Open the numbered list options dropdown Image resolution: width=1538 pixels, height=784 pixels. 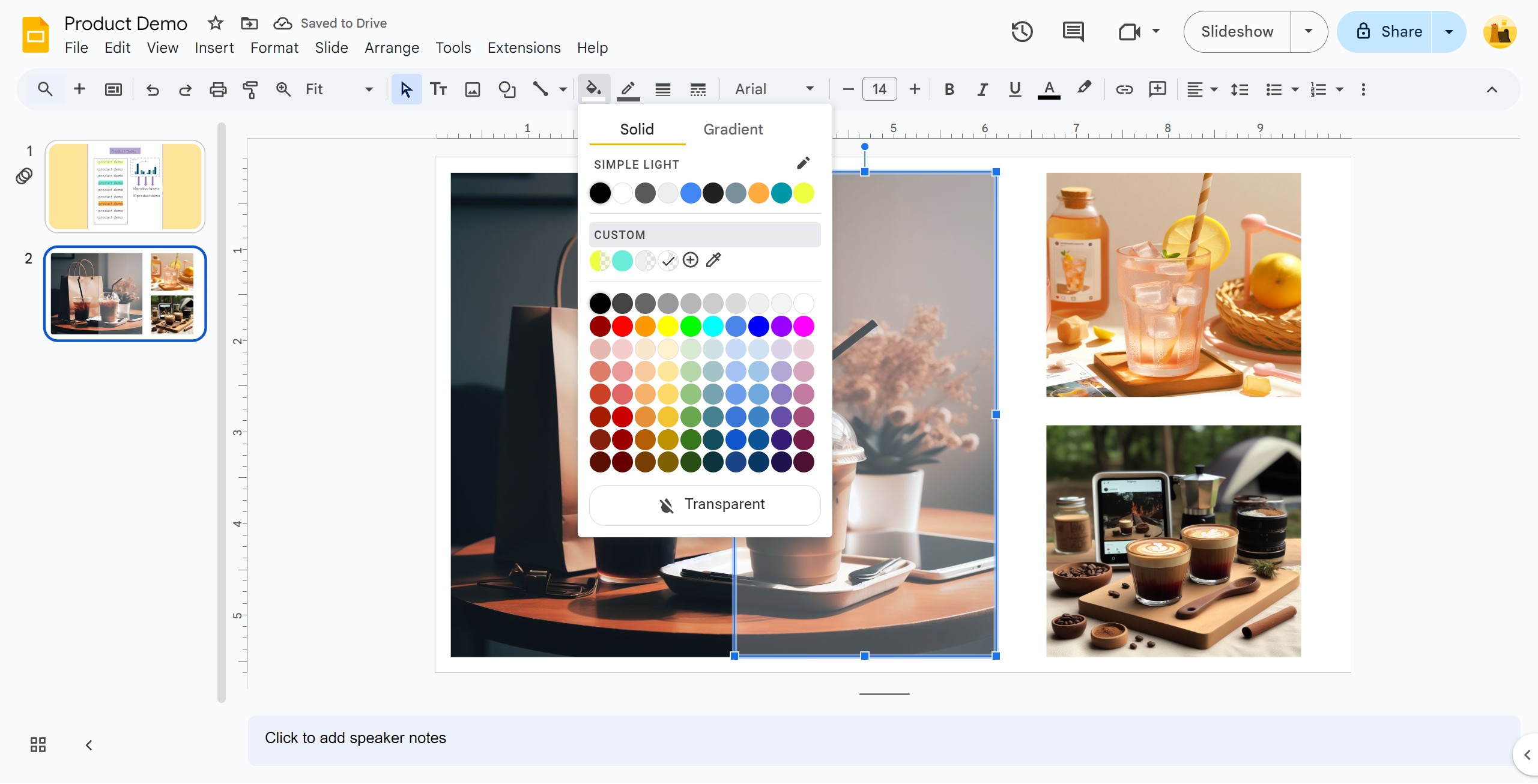tap(1339, 89)
